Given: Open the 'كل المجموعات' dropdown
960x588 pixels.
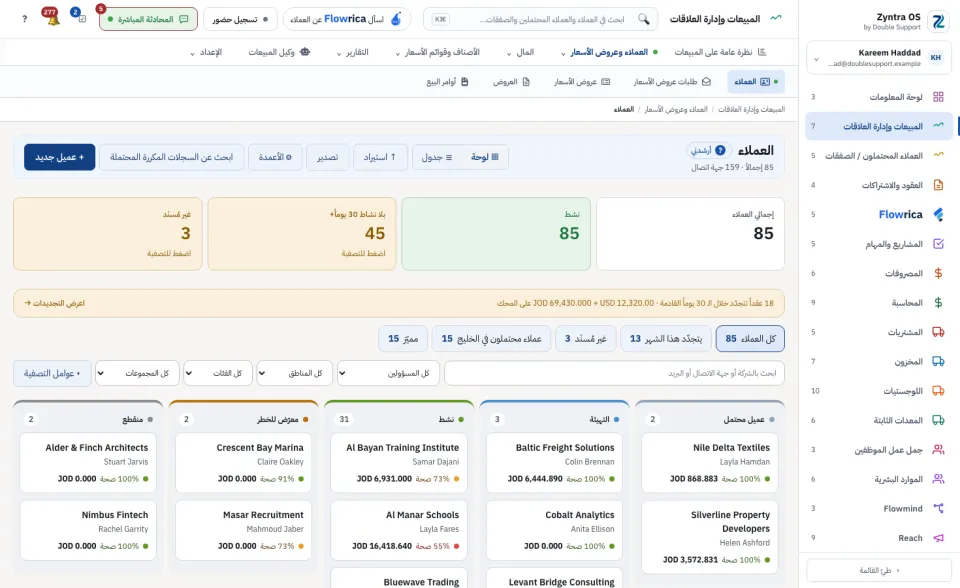Looking at the screenshot, I should [137, 373].
